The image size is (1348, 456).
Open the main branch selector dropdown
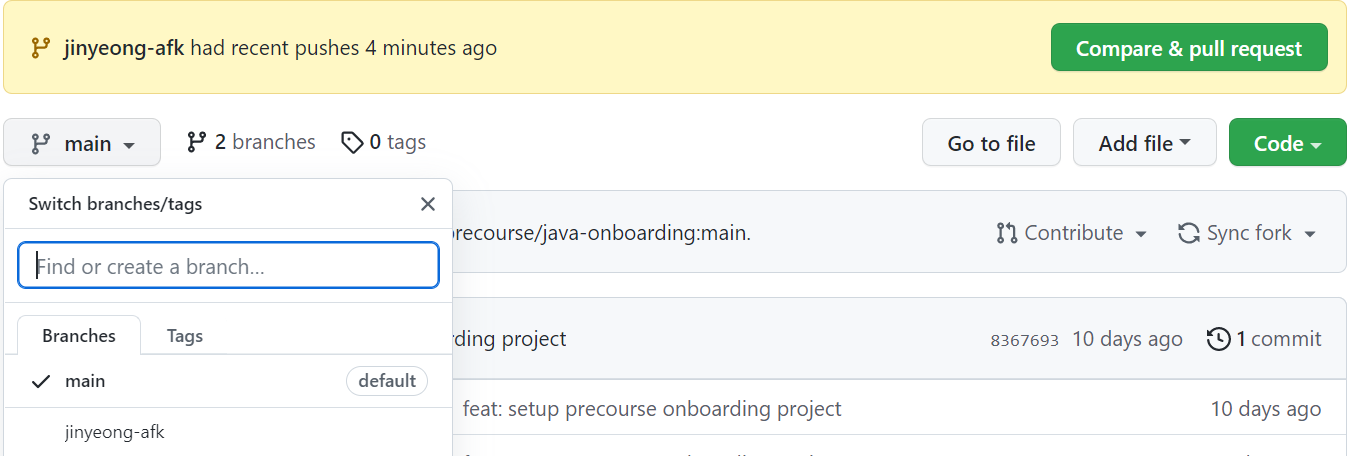tap(82, 143)
